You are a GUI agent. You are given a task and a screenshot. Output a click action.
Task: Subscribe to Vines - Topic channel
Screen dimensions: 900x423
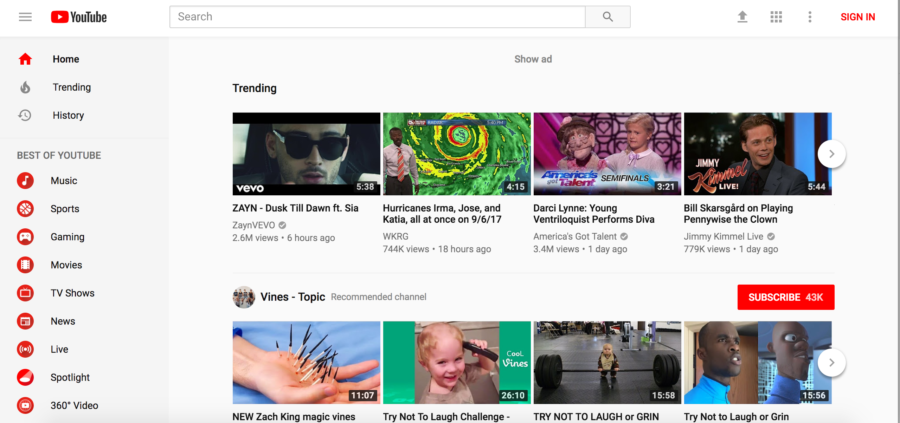786,297
